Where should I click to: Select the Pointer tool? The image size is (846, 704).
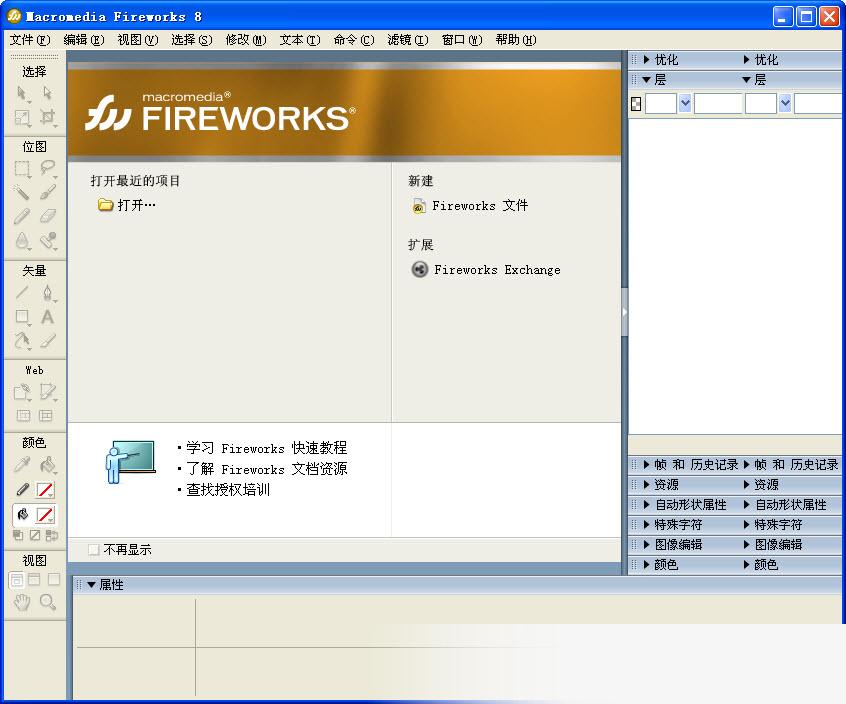coord(22,94)
